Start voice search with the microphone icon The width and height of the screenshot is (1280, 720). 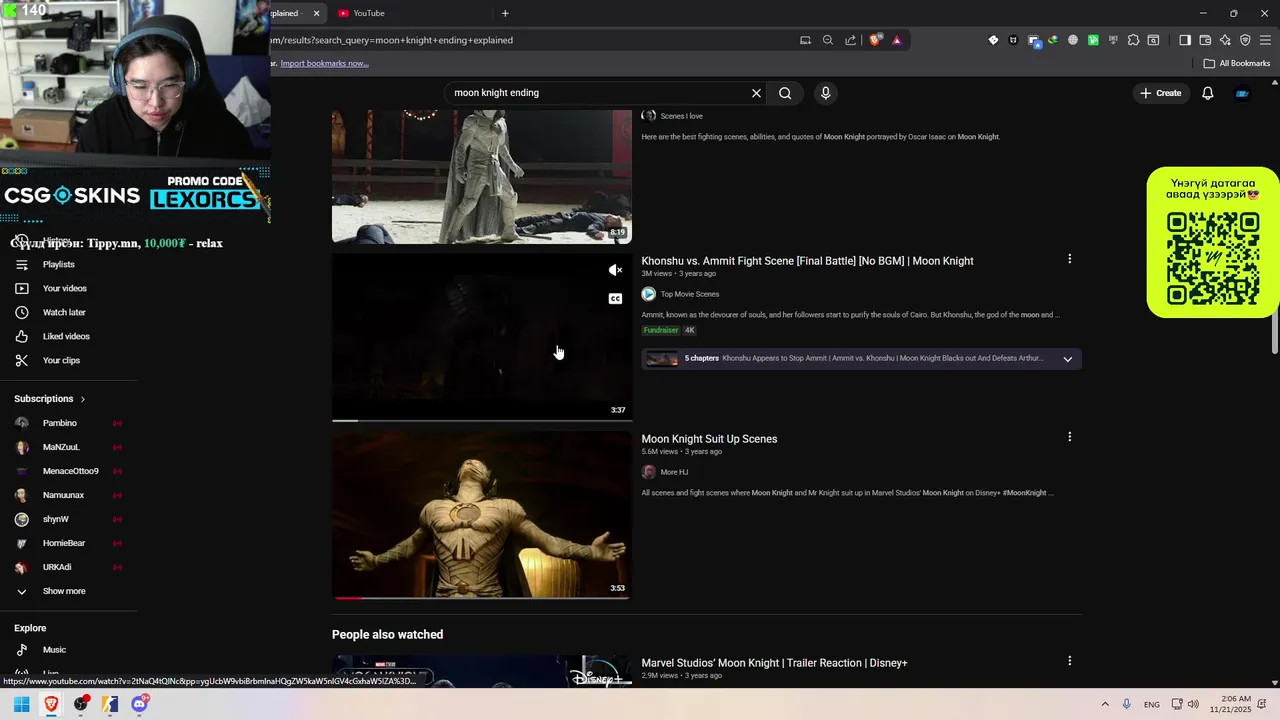coord(825,93)
